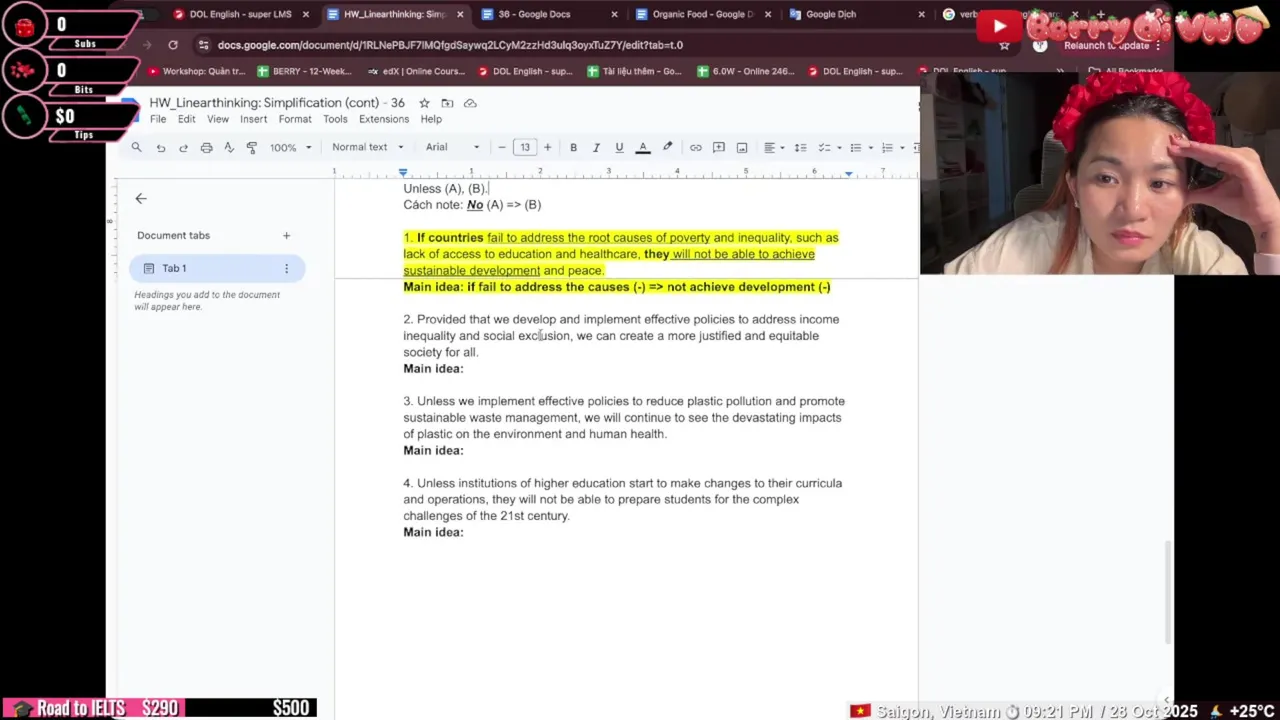The height and width of the screenshot is (720, 1280).
Task: Activate the paint format tool
Action: pyautogui.click(x=251, y=148)
